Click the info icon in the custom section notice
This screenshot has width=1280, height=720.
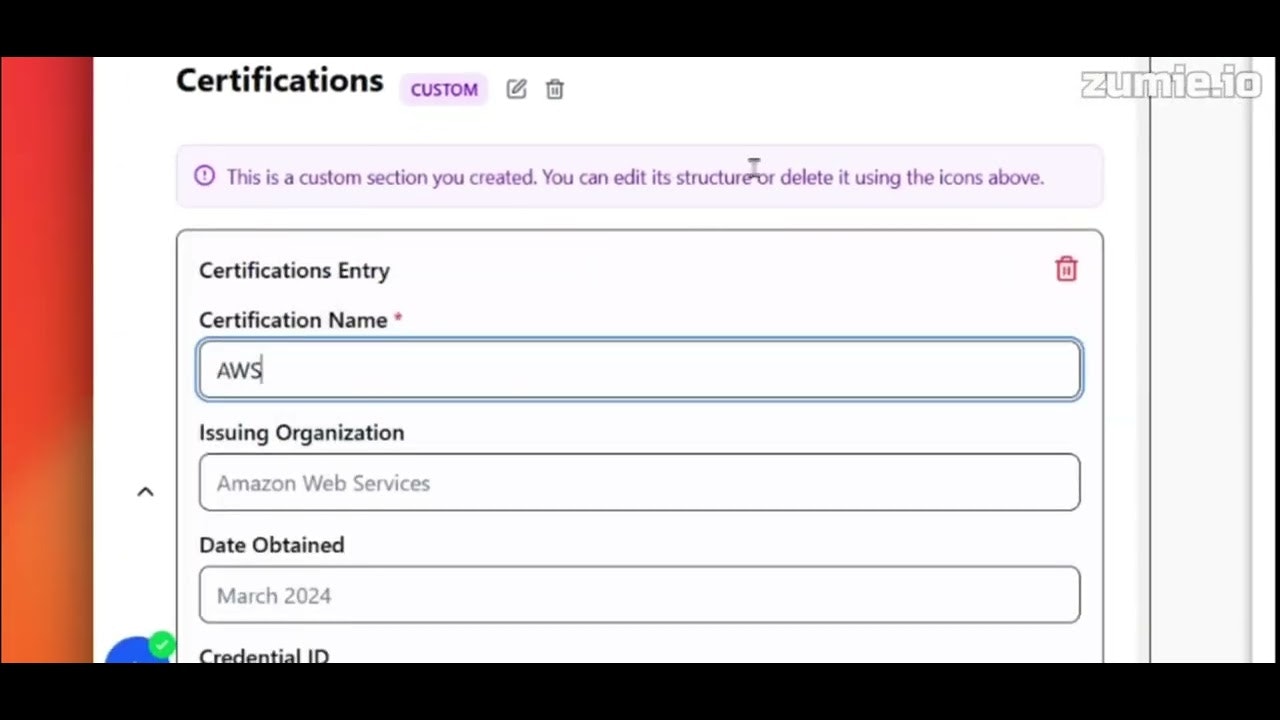205,176
